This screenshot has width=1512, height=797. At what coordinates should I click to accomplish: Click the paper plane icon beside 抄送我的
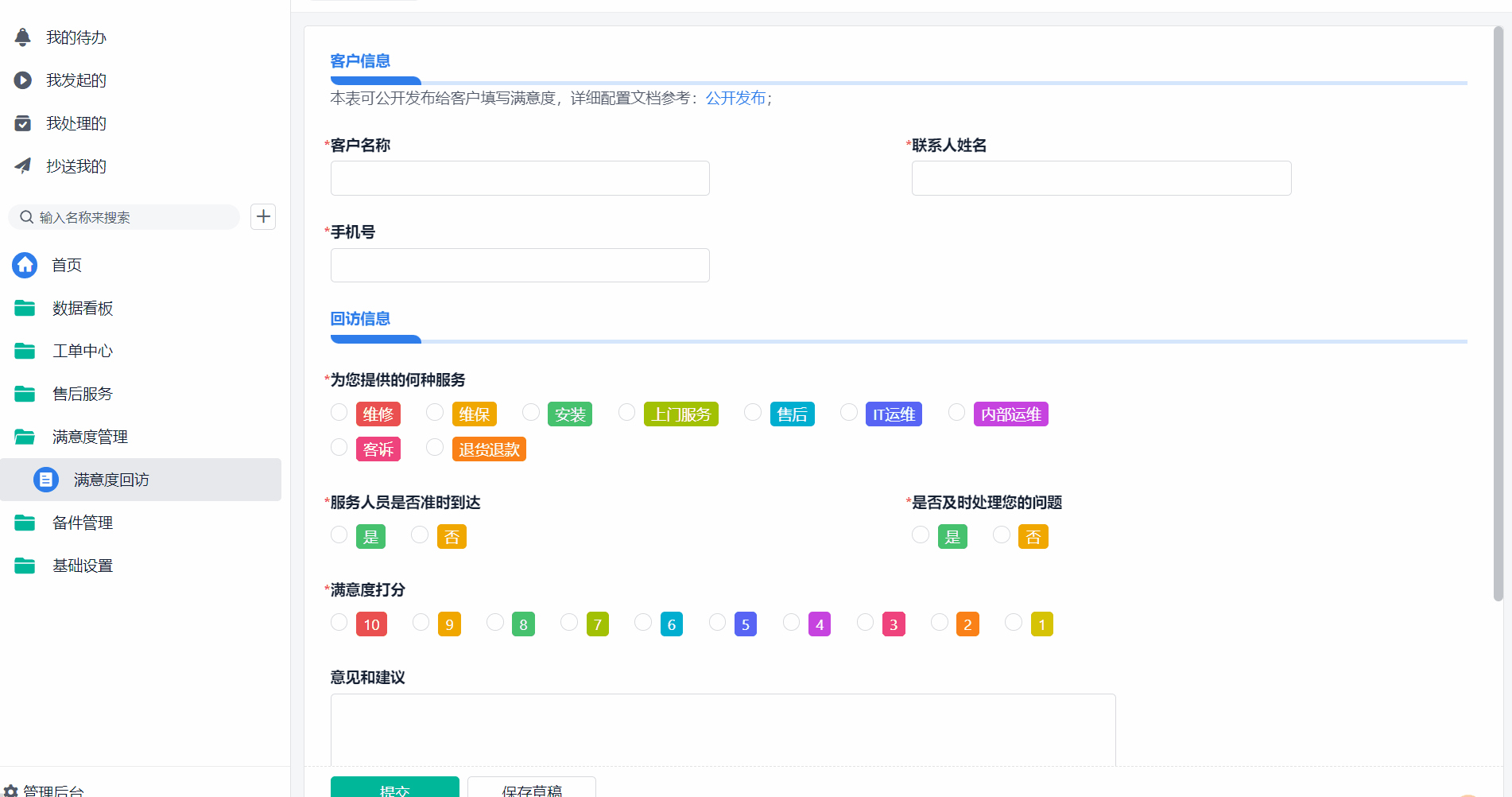pos(23,166)
